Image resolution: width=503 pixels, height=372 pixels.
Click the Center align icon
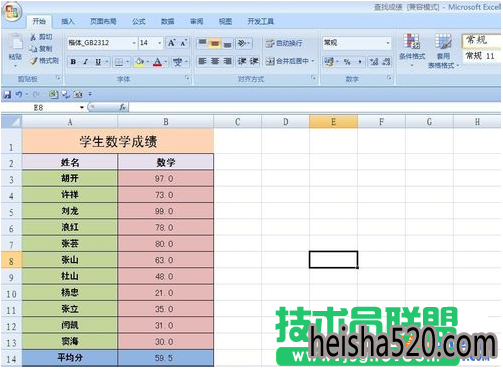pyautogui.click(x=215, y=61)
